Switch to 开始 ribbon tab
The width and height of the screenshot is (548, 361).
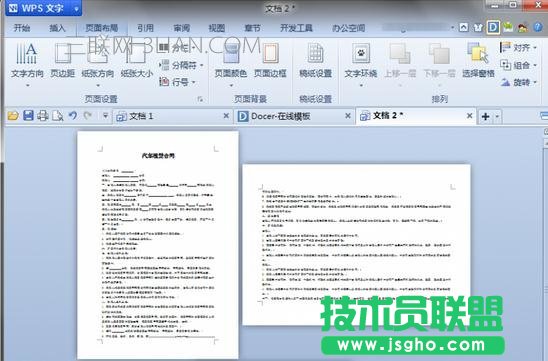[22, 28]
